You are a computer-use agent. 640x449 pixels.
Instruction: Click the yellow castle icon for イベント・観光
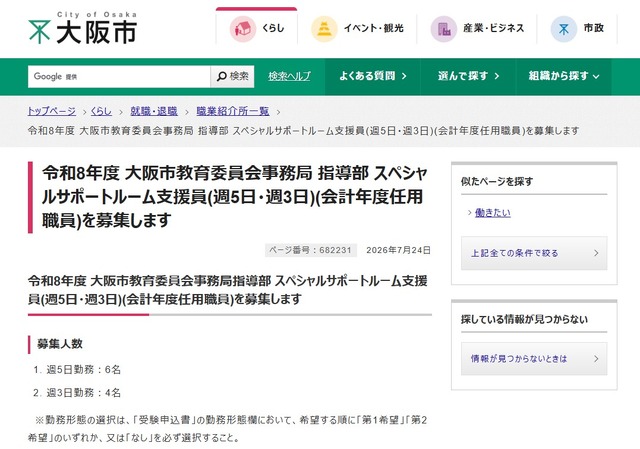(324, 29)
